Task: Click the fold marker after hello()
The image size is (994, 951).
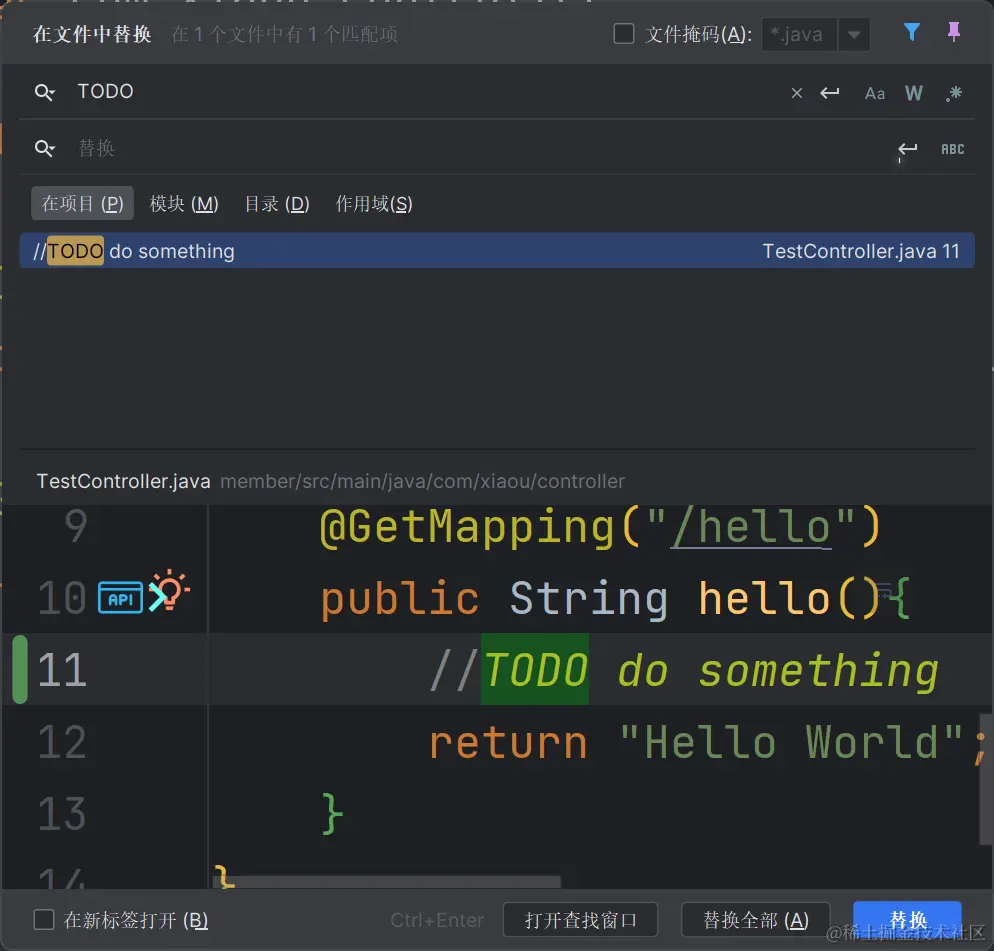Action: (x=885, y=591)
